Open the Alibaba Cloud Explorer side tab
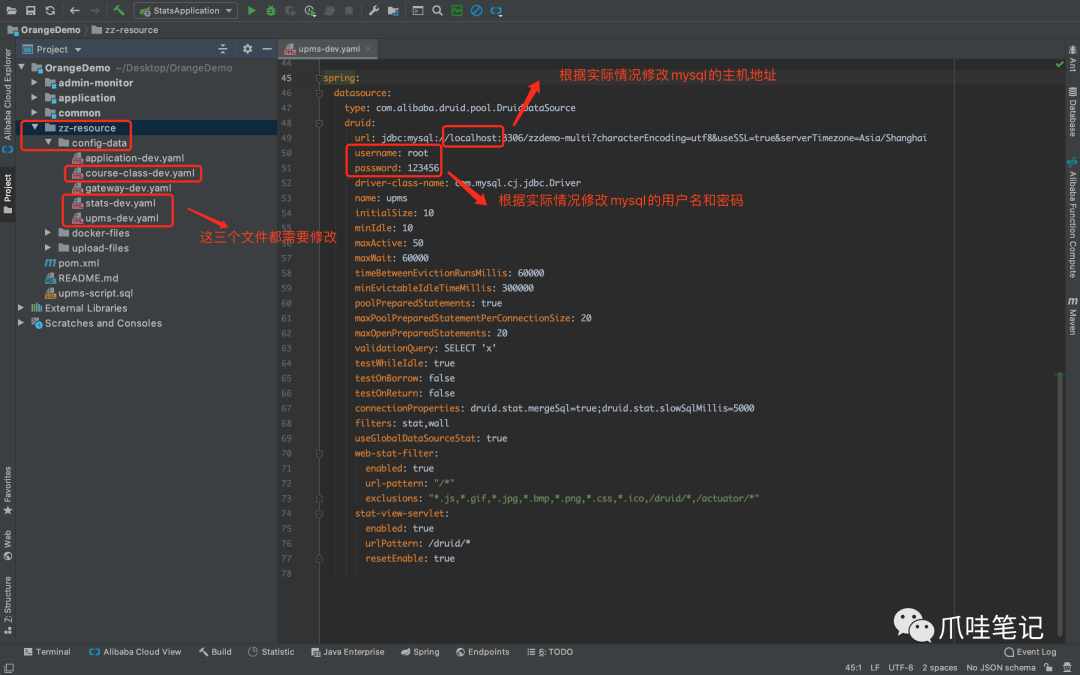This screenshot has height=675, width=1080. click(8, 101)
